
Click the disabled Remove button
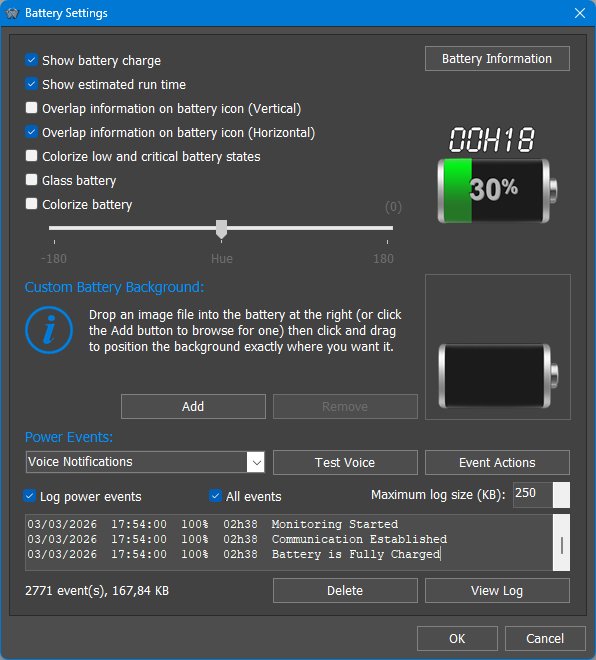pyautogui.click(x=345, y=407)
